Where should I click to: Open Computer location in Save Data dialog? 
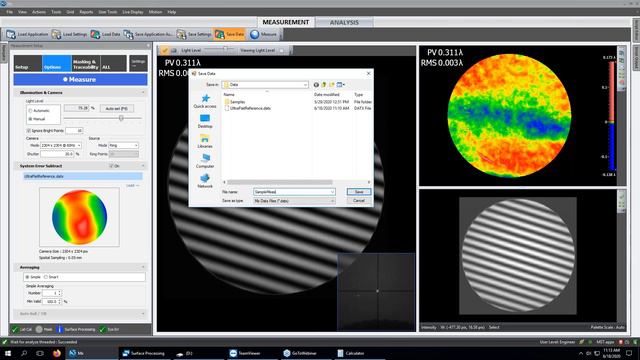point(205,161)
